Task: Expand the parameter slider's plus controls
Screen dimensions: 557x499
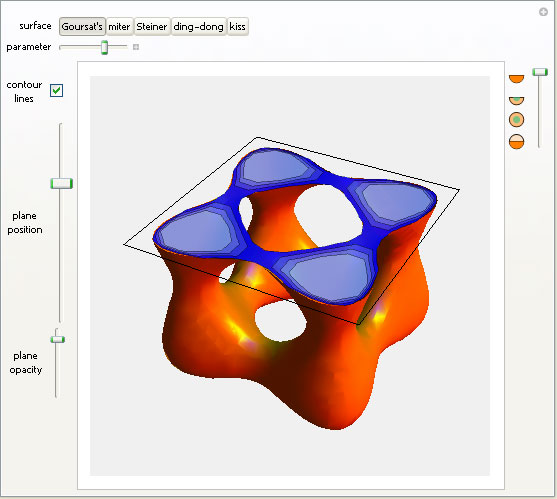Action: (x=136, y=47)
